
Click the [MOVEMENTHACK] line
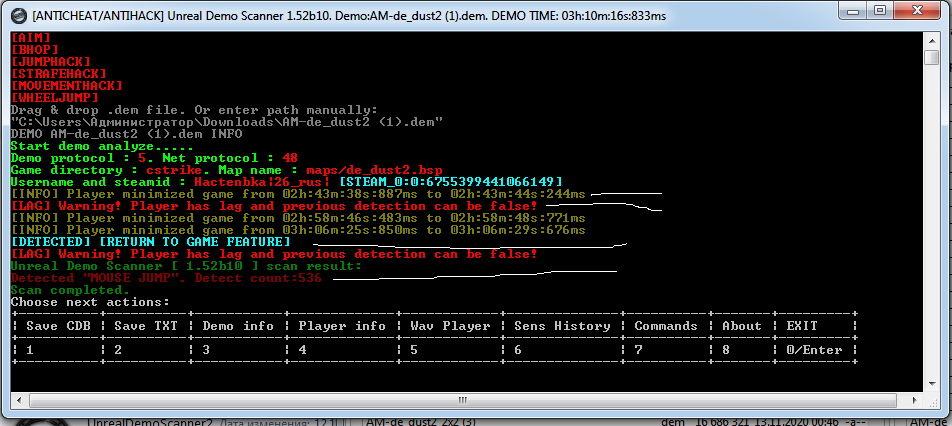point(67,86)
